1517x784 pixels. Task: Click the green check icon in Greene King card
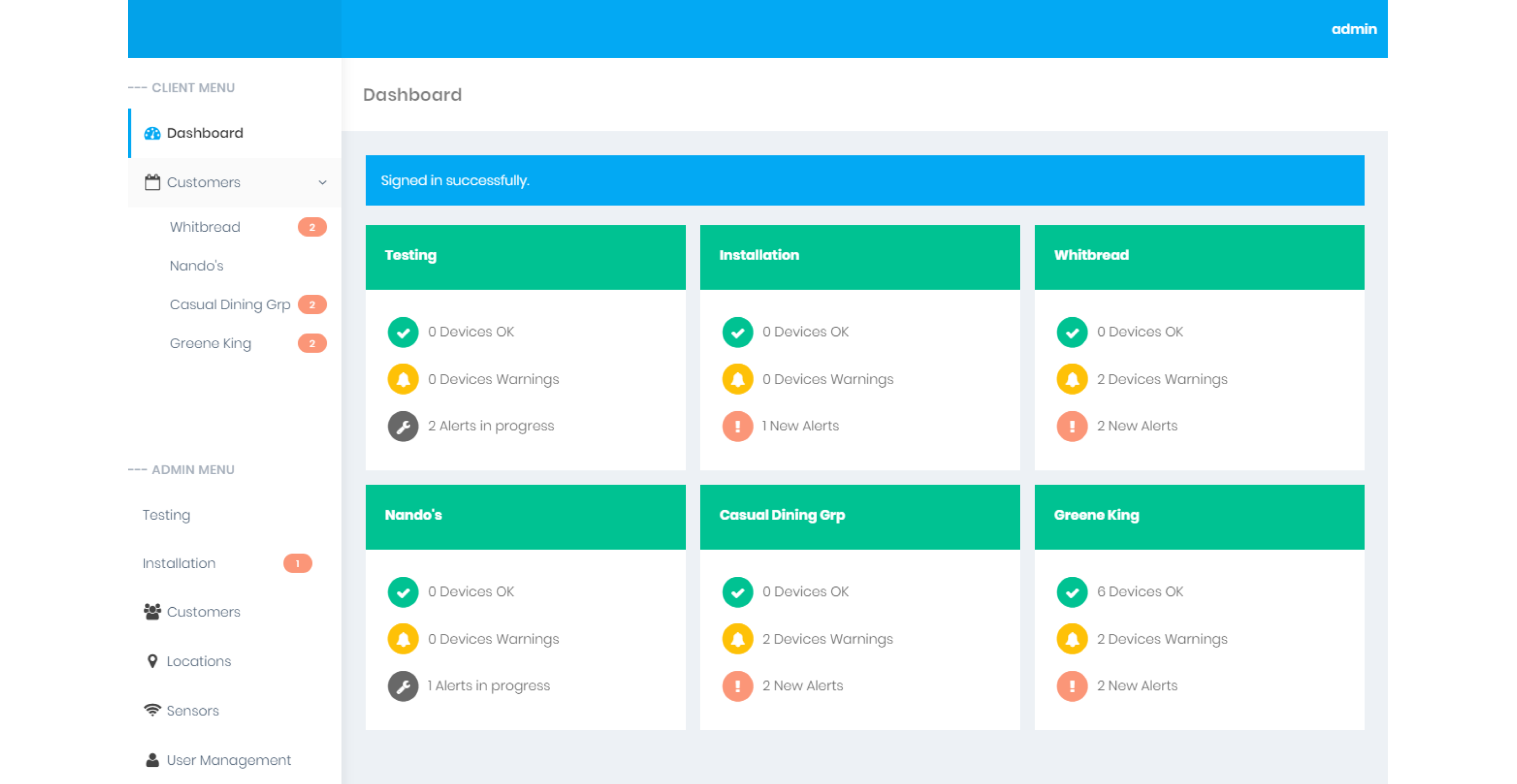point(1072,592)
